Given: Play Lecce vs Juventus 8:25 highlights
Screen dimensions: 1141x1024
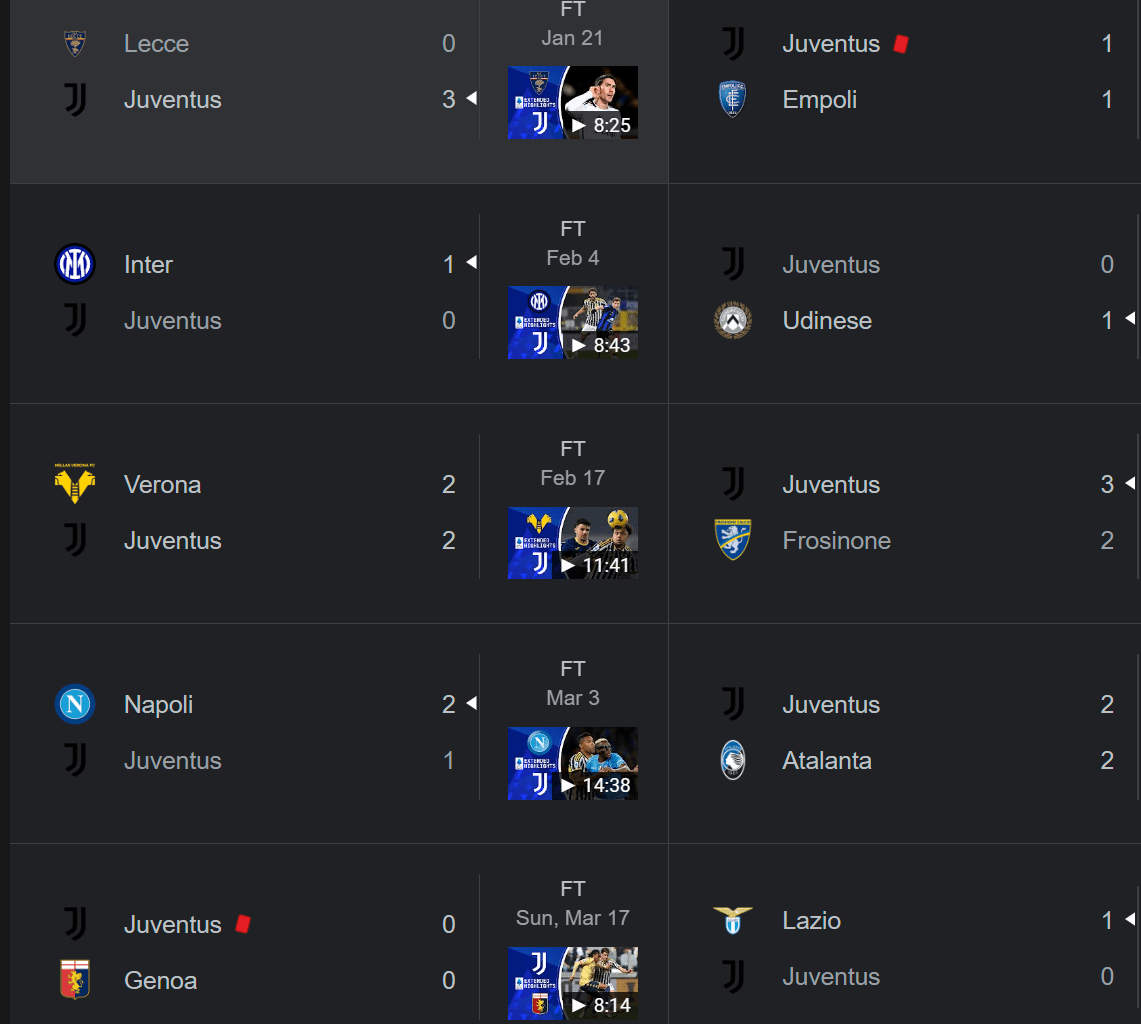Looking at the screenshot, I should 573,103.
